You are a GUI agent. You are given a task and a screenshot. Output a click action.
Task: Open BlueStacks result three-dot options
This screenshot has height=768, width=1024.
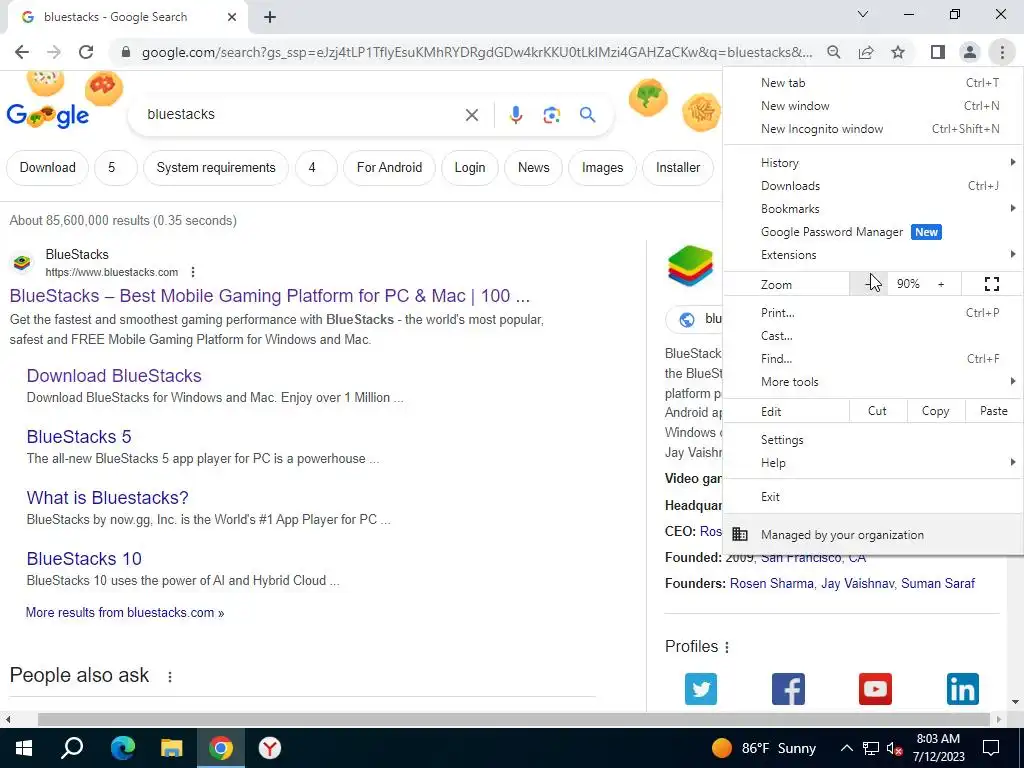[193, 272]
